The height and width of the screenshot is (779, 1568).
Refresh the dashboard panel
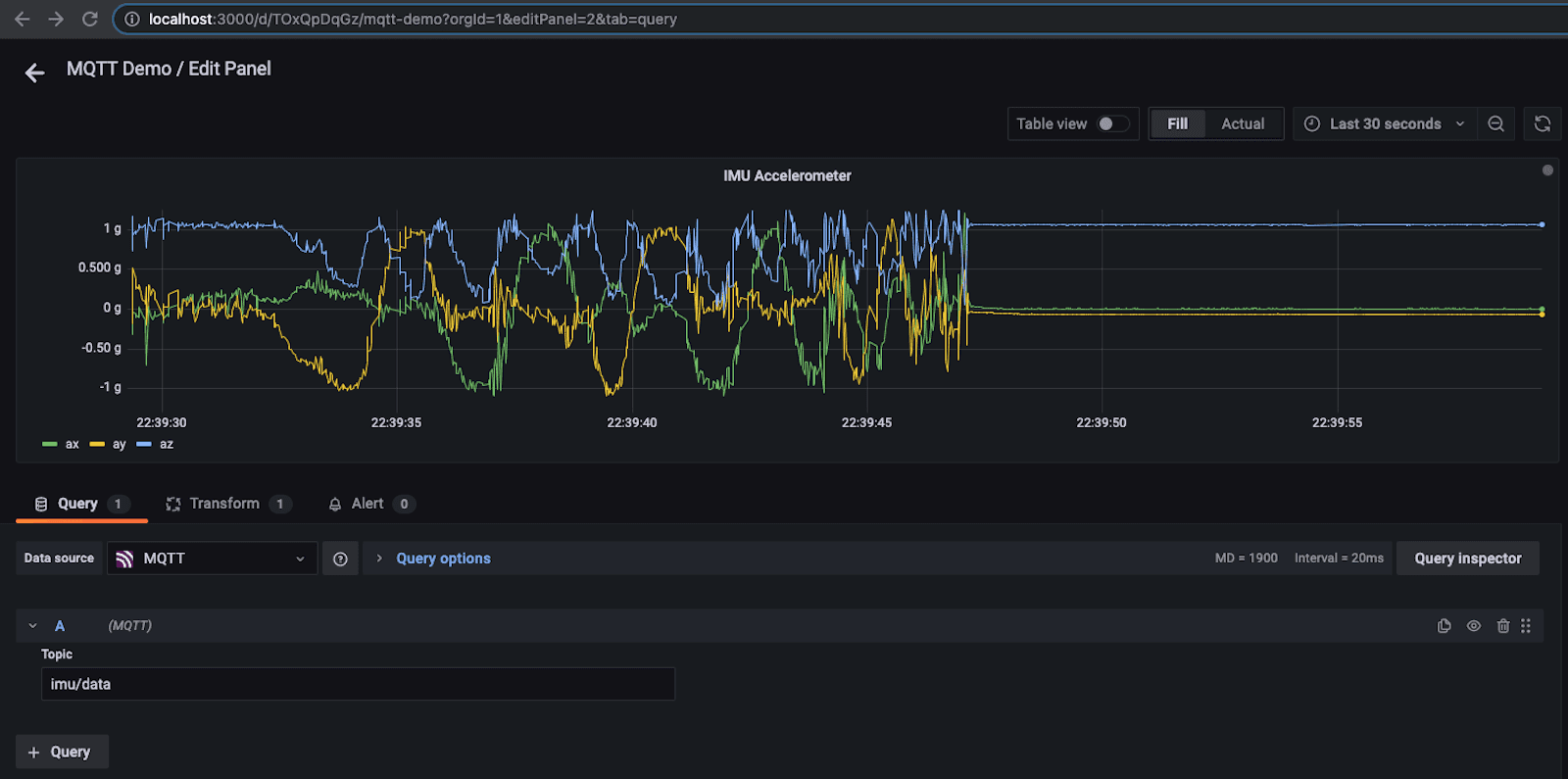coord(1542,123)
